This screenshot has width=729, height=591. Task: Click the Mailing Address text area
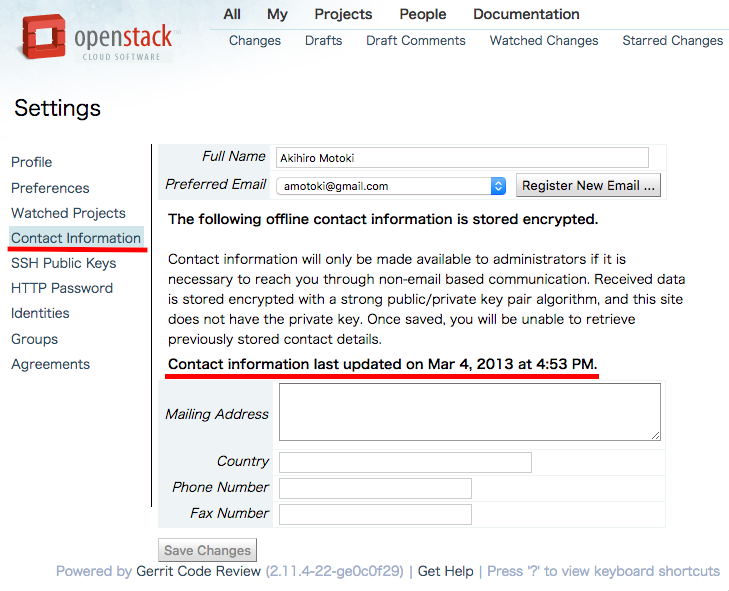pyautogui.click(x=469, y=412)
